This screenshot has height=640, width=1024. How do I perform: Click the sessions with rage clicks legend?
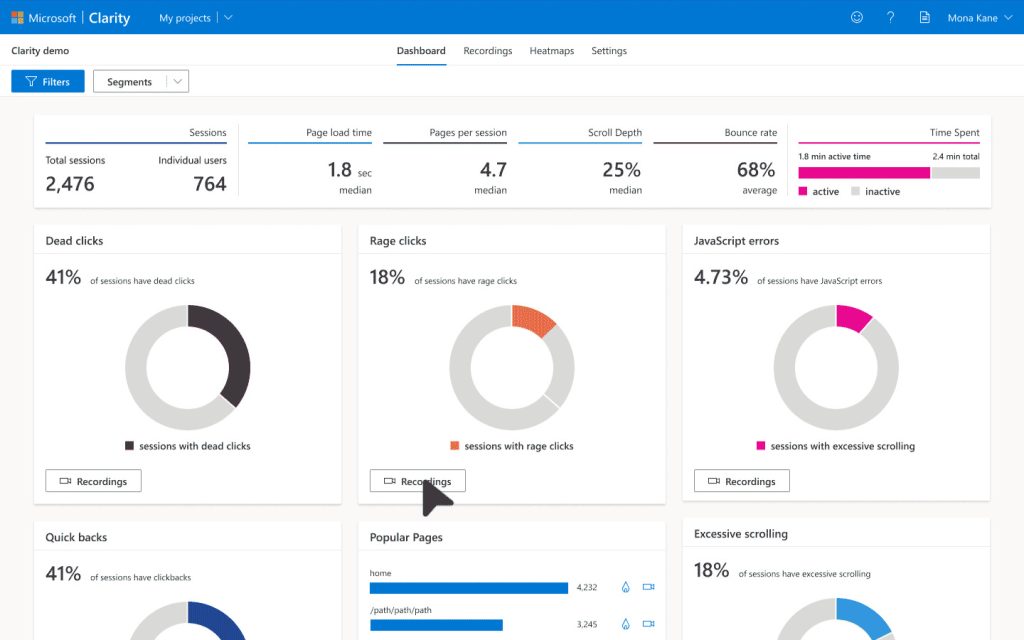(511, 446)
